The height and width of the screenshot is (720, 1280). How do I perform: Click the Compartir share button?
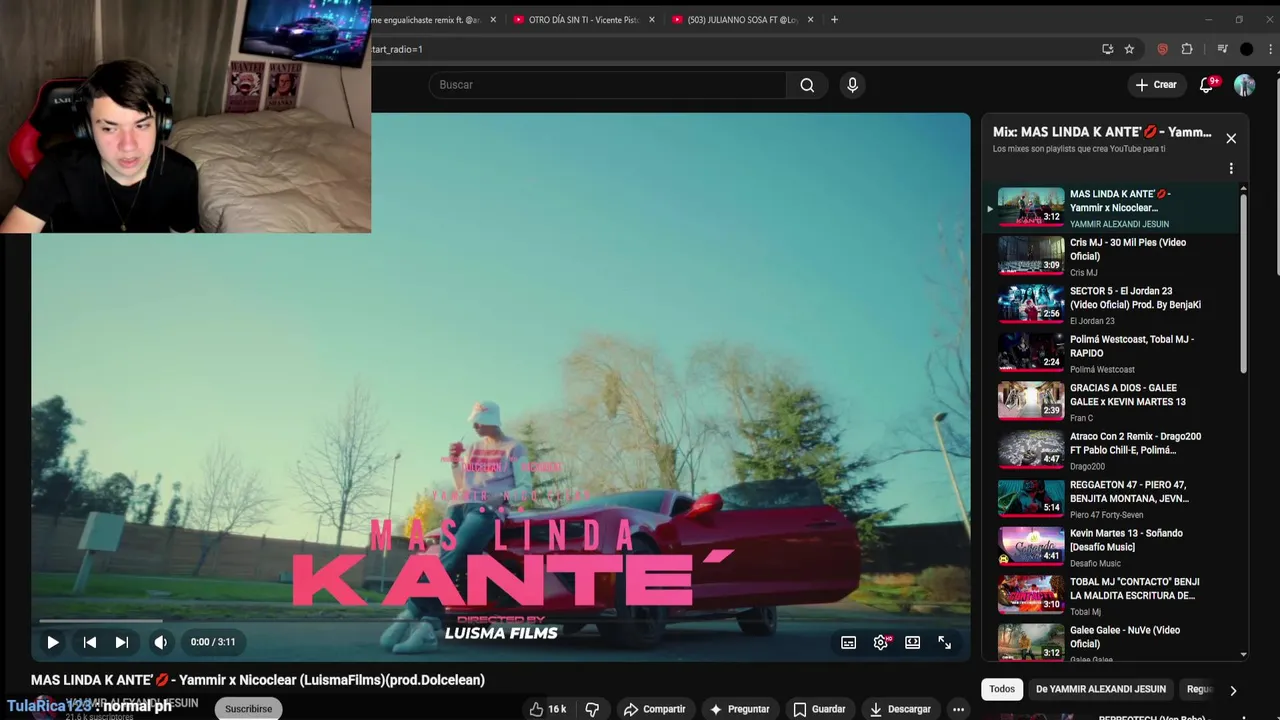click(x=654, y=709)
